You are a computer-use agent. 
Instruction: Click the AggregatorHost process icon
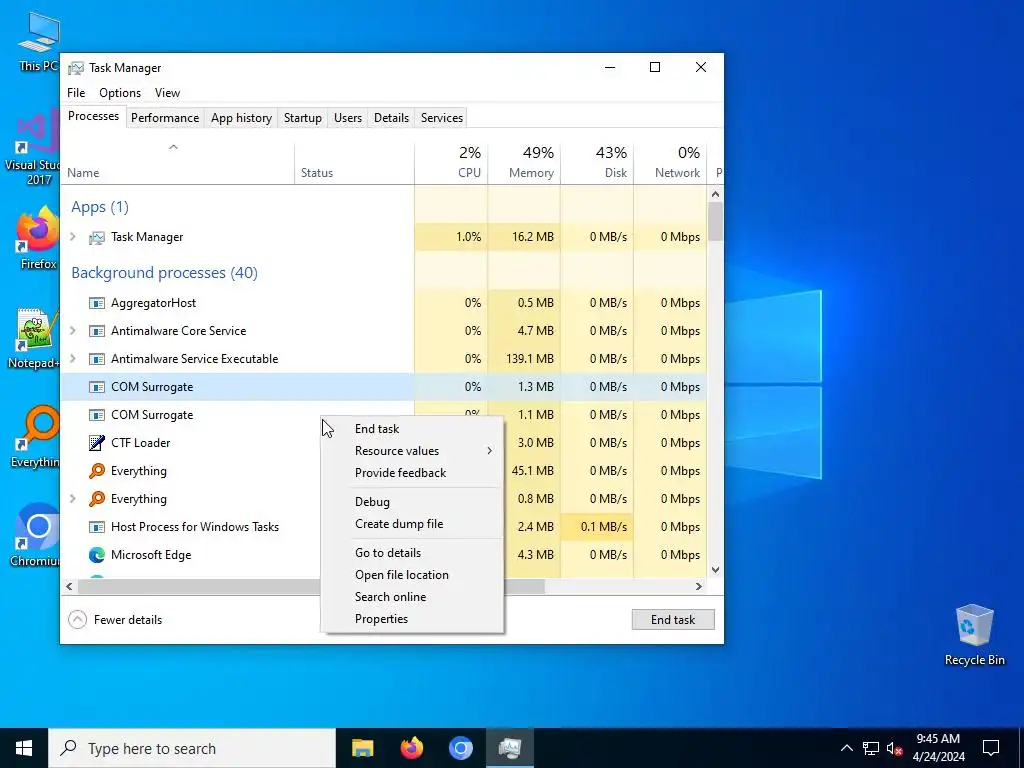point(97,303)
